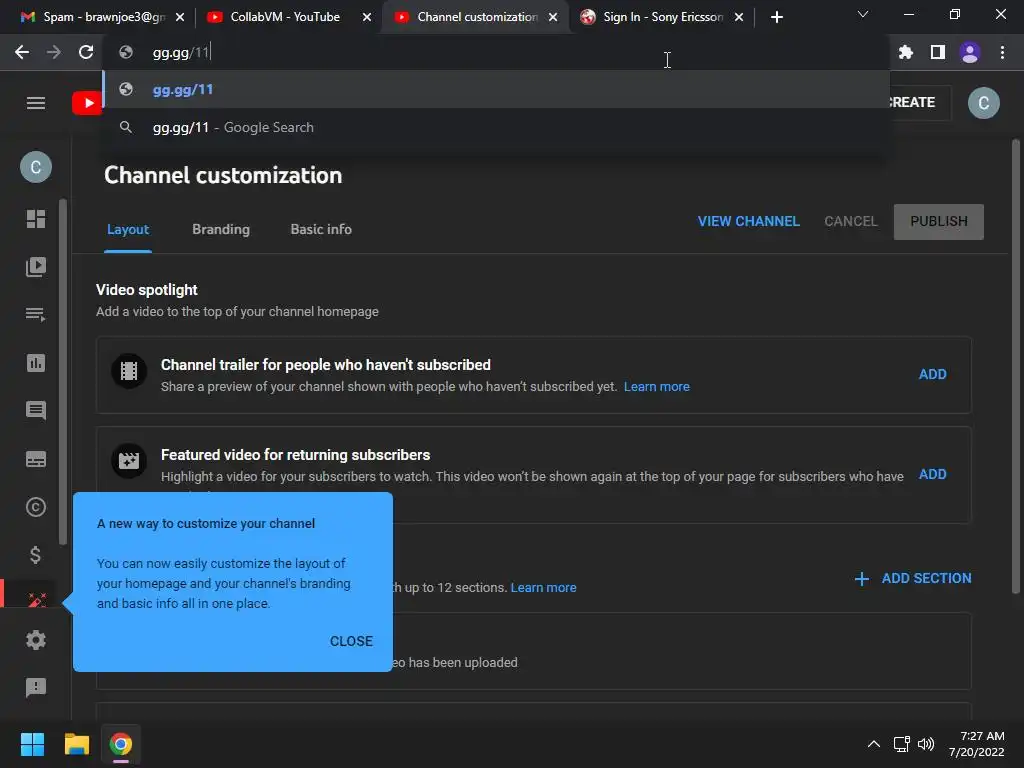Switch to the Basic info tab

[x=321, y=229]
